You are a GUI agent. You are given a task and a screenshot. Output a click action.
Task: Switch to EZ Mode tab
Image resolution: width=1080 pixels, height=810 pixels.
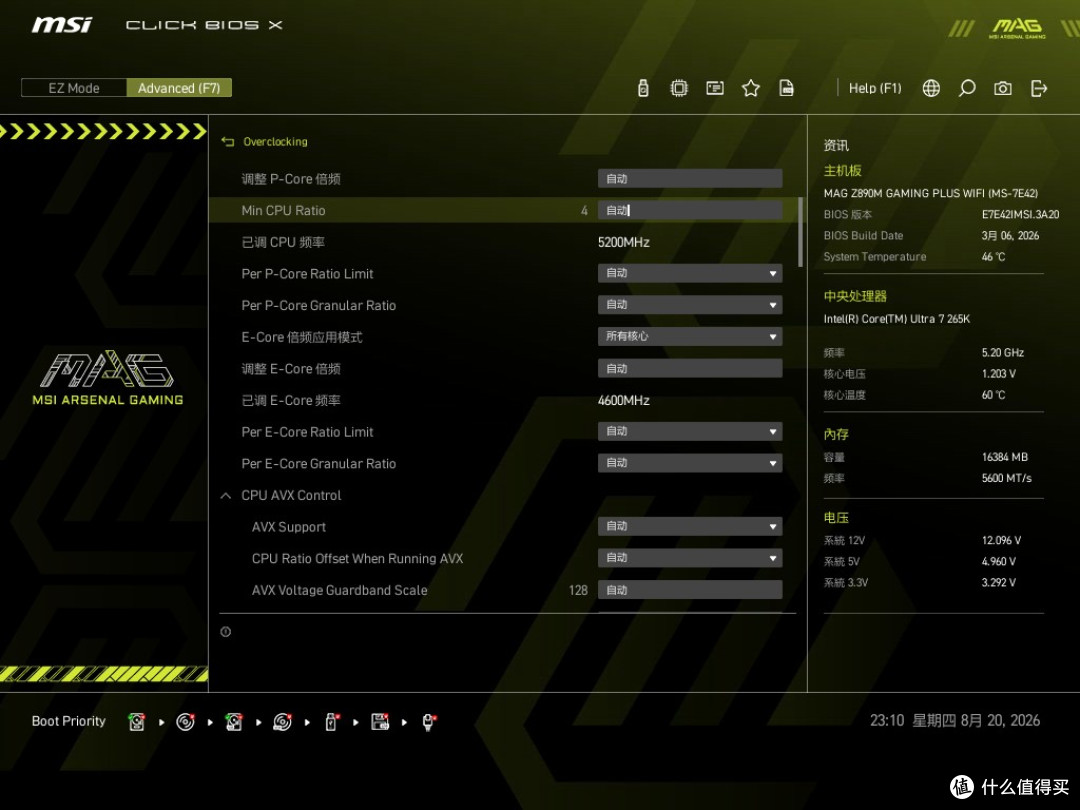click(74, 88)
